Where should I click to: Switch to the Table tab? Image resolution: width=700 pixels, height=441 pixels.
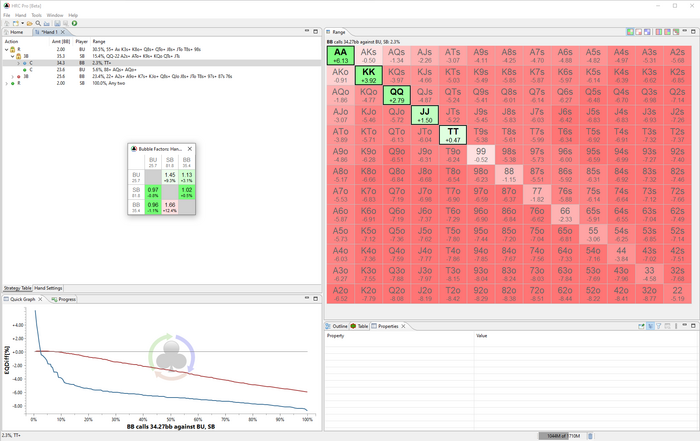click(x=359, y=326)
